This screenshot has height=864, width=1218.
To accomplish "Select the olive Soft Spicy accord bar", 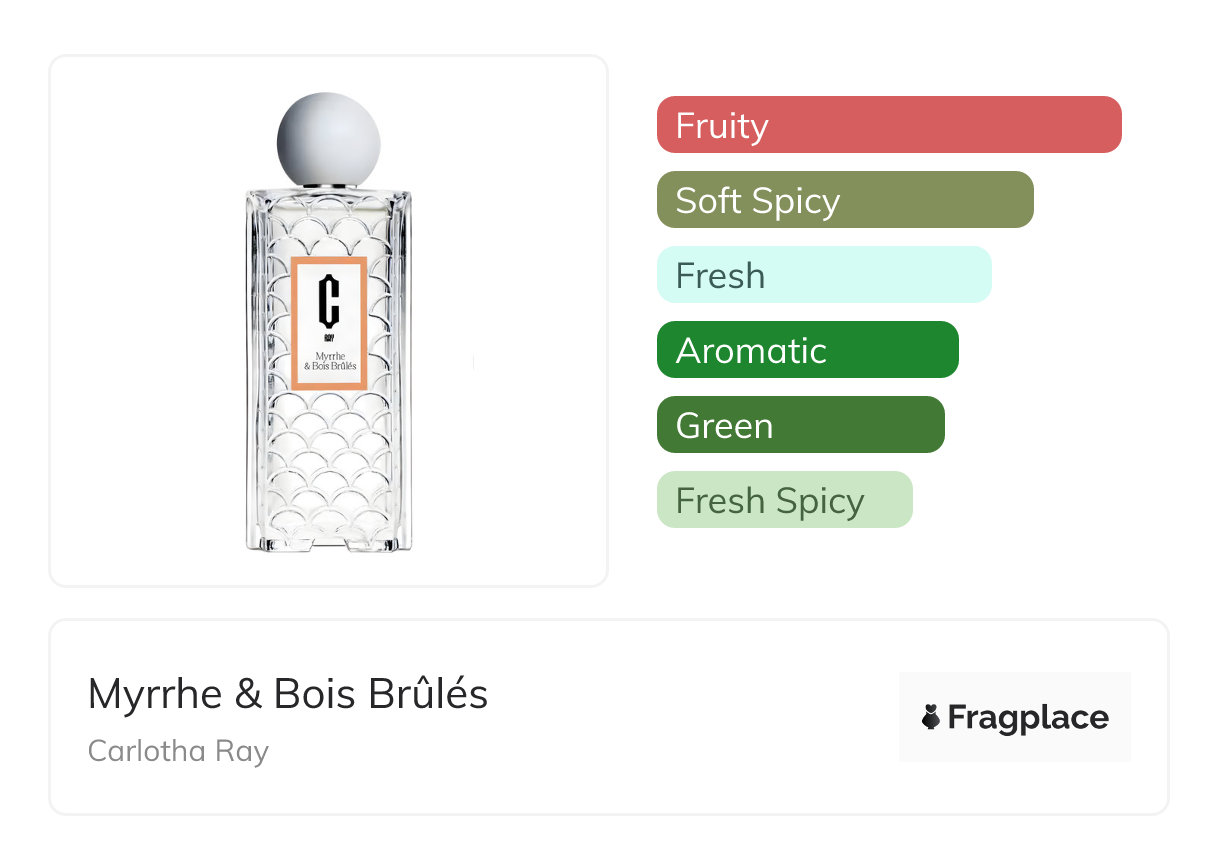I will (845, 200).
